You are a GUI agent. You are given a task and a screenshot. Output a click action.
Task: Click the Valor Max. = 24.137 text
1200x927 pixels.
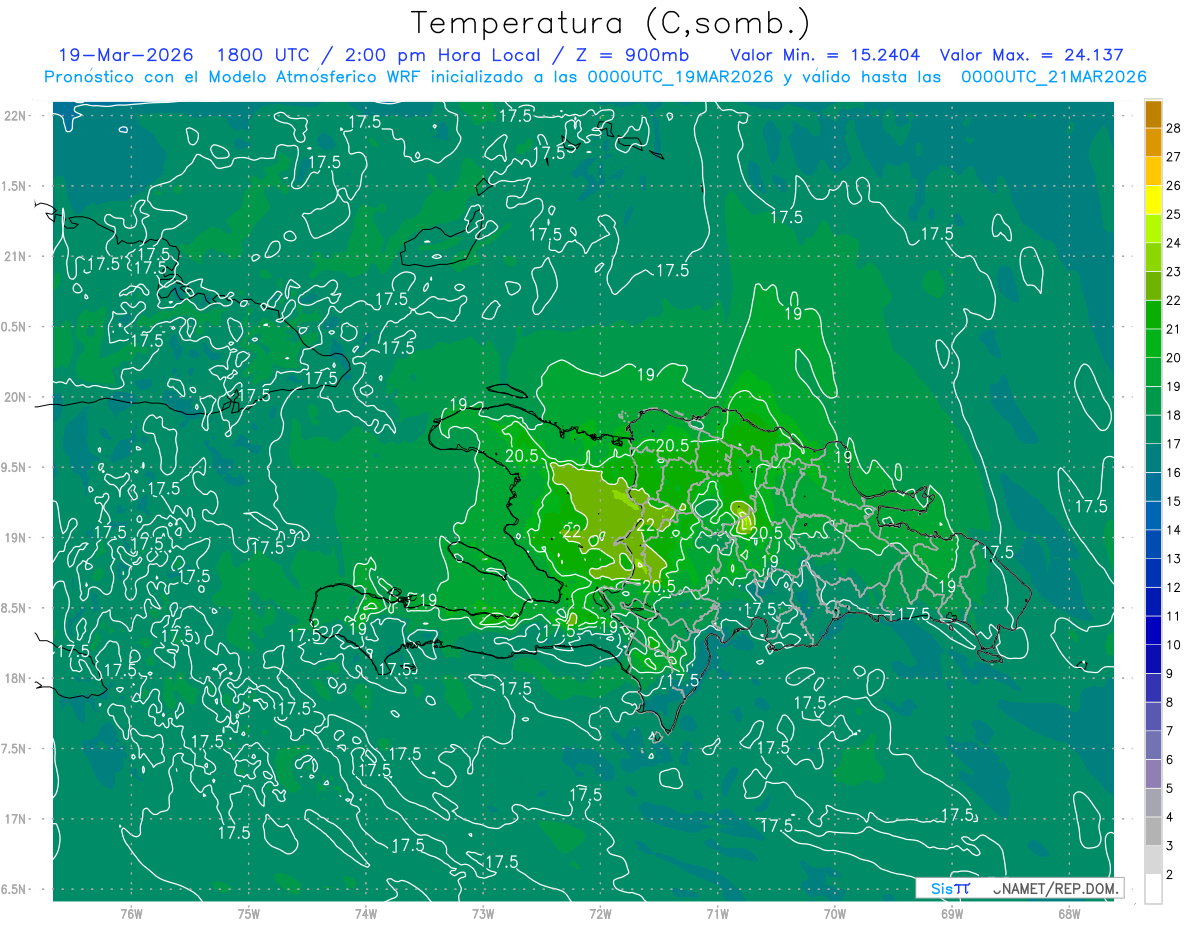coord(1032,55)
